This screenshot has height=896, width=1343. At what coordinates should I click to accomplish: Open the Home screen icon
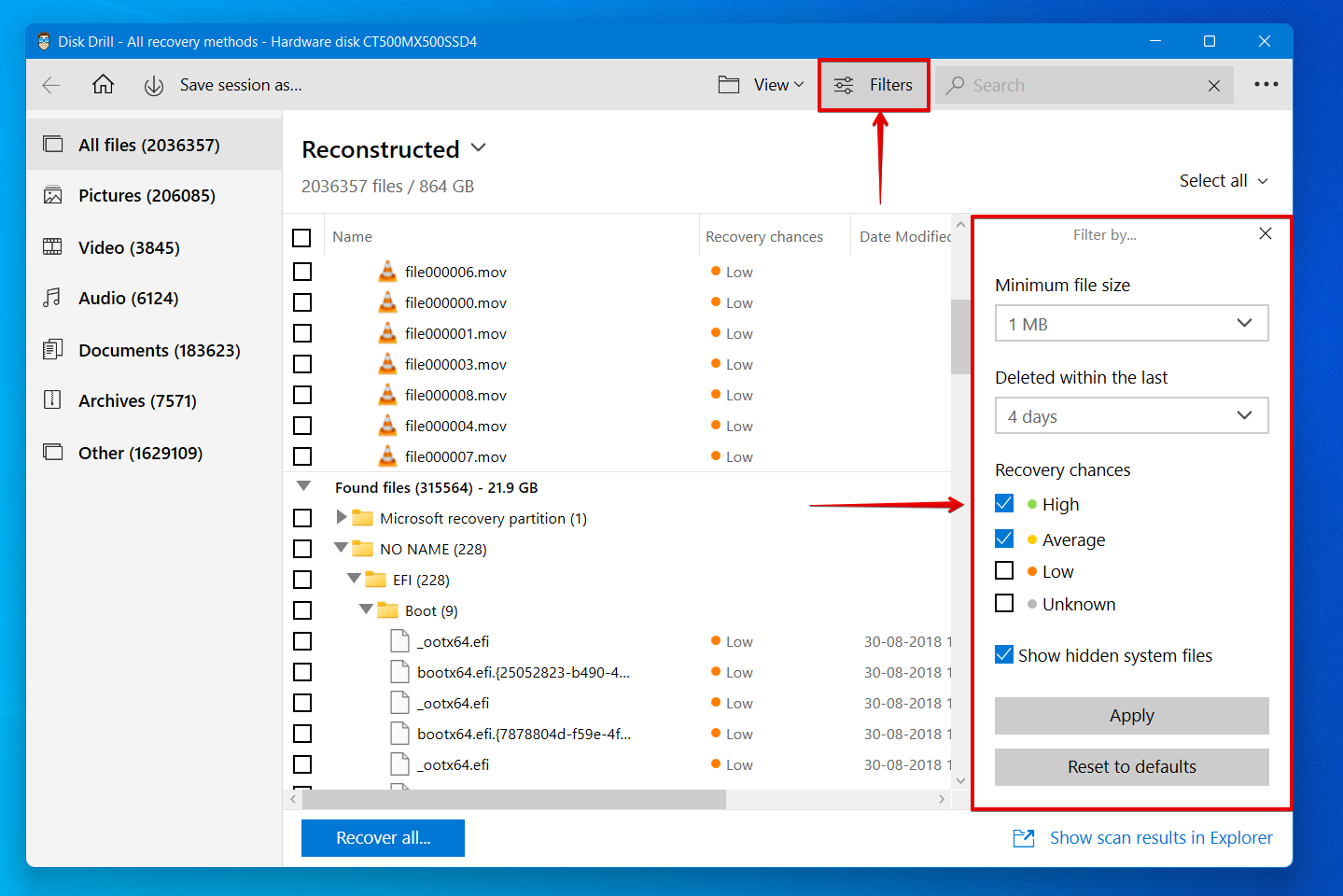pos(103,85)
